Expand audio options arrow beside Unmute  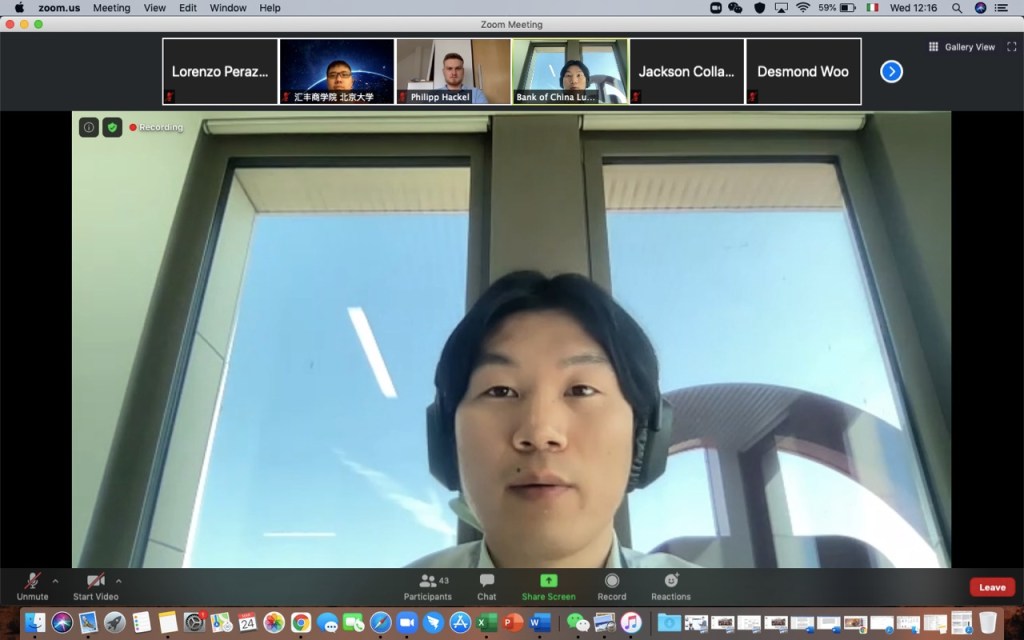55,580
